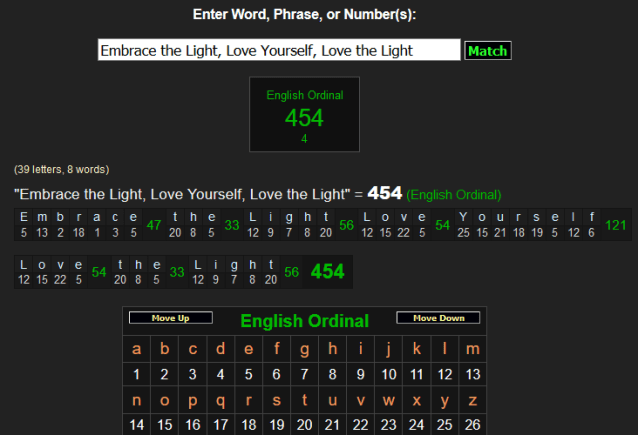Select the English Ordinal result box showing 454
Screen dimensions: 638x435
pyautogui.click(x=304, y=115)
